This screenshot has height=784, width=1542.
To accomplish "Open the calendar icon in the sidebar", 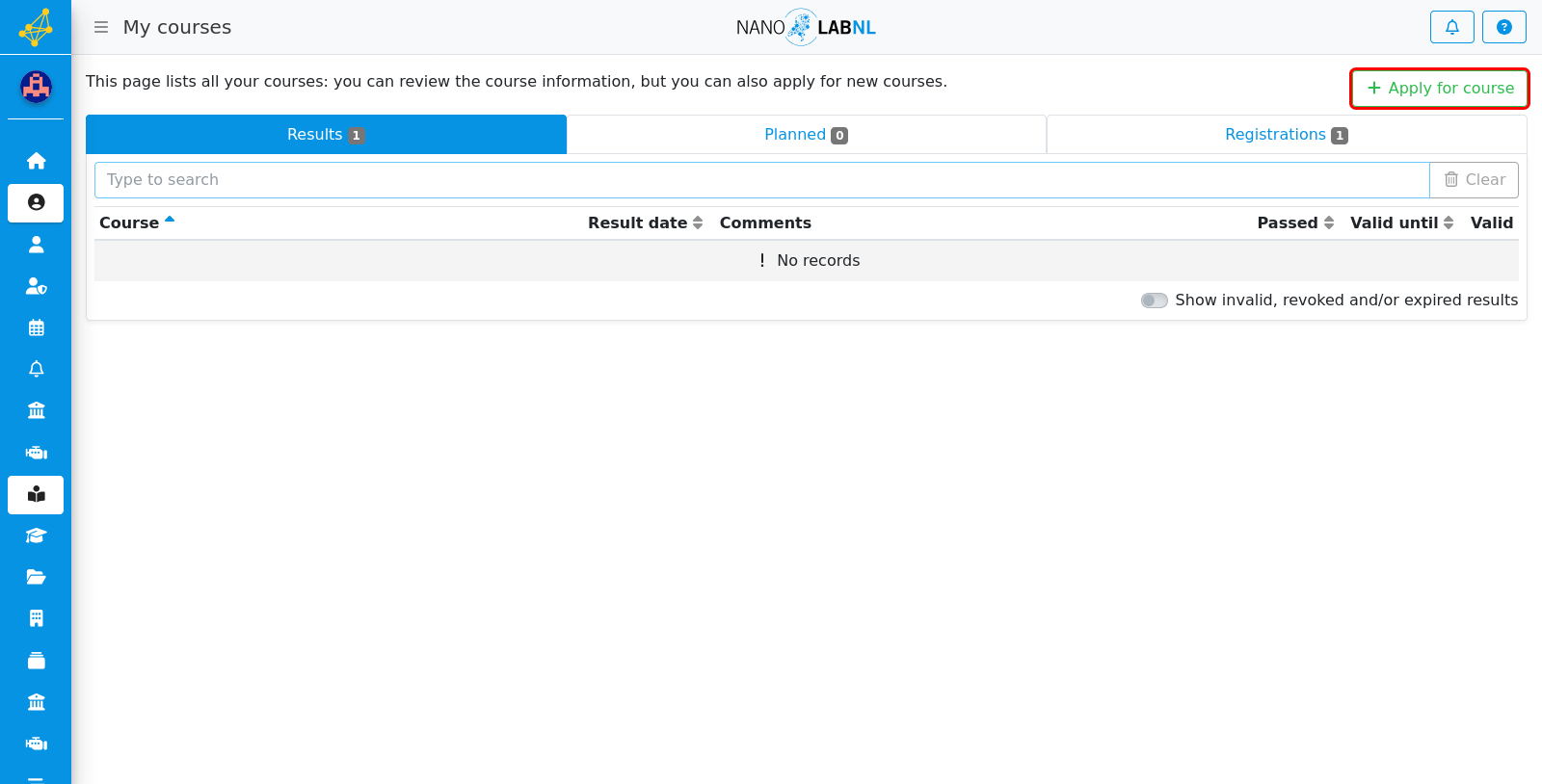I will (36, 327).
